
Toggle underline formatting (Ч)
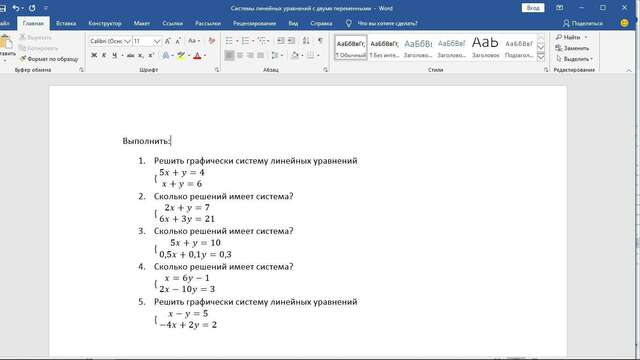point(114,55)
